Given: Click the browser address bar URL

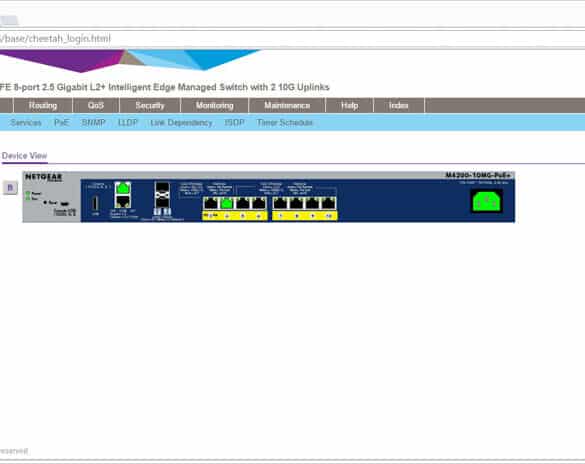Looking at the screenshot, I should (56, 38).
